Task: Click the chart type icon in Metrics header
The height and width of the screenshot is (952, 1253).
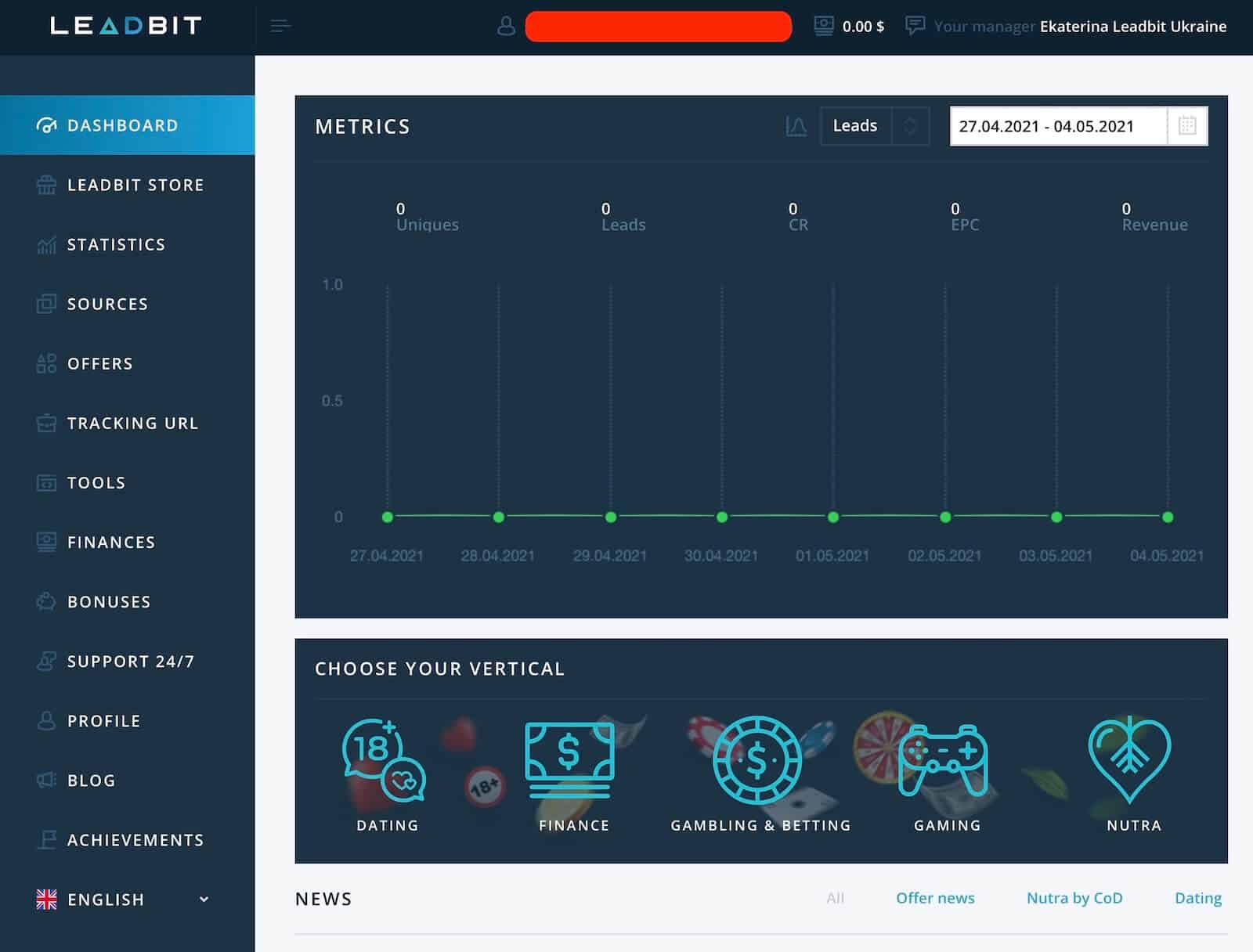Action: (796, 126)
